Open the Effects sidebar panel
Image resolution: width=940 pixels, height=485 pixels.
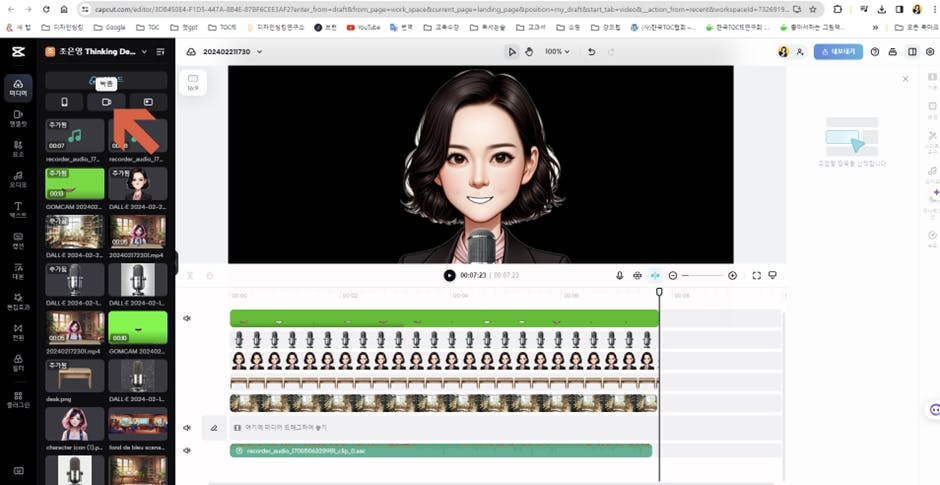(x=18, y=302)
